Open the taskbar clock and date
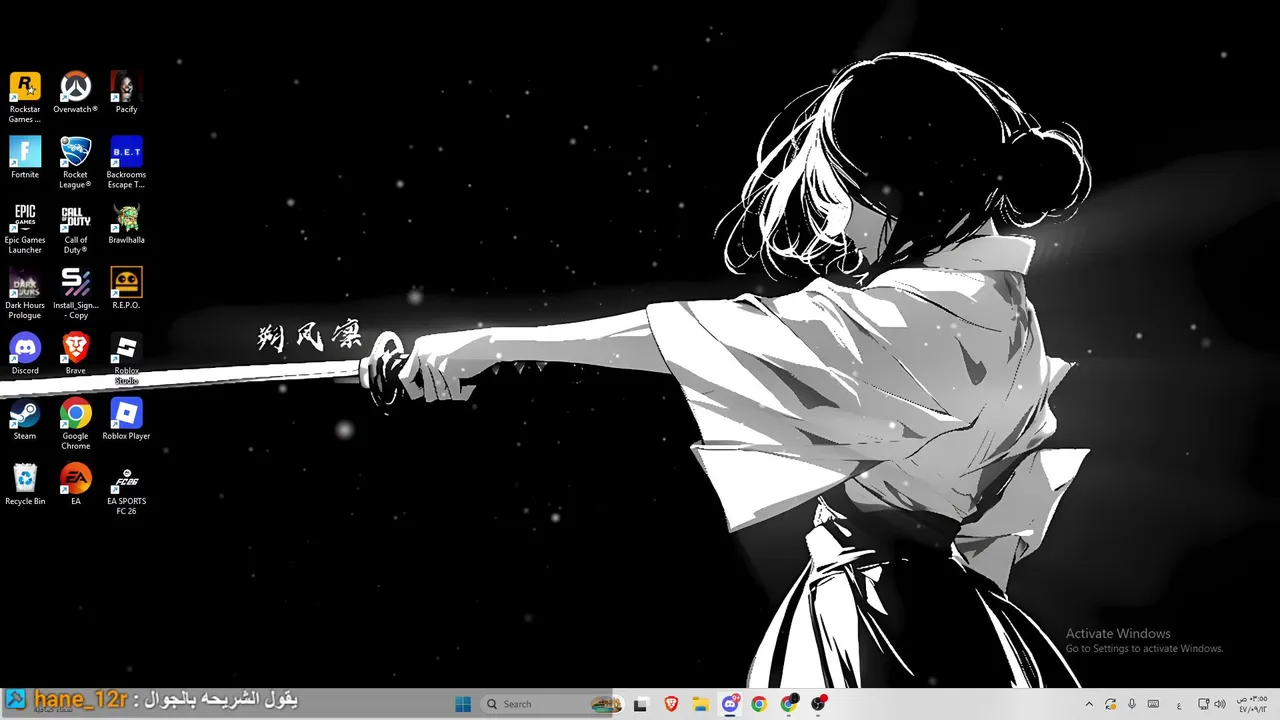This screenshot has height=720, width=1280. [1253, 704]
